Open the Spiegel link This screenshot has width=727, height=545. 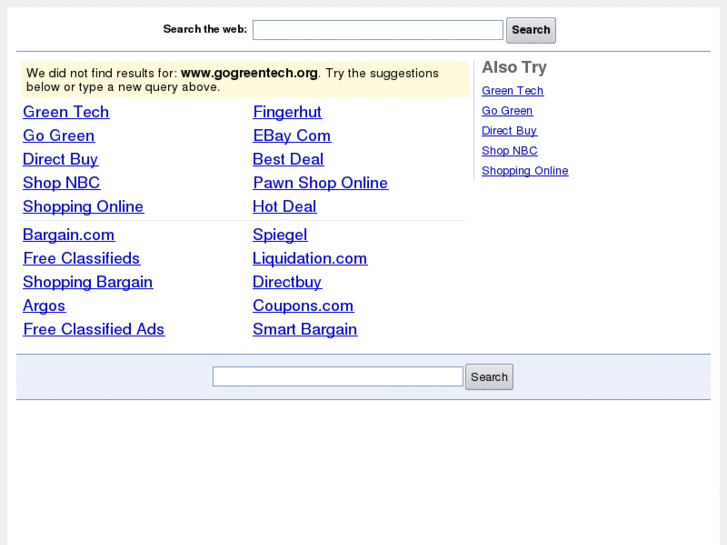(x=280, y=235)
